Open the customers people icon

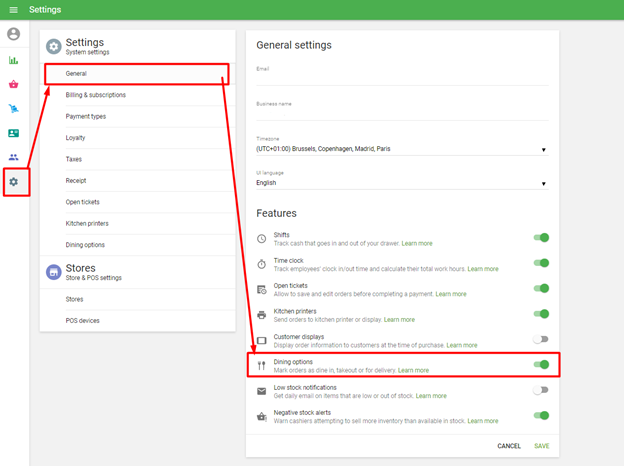tap(14, 157)
